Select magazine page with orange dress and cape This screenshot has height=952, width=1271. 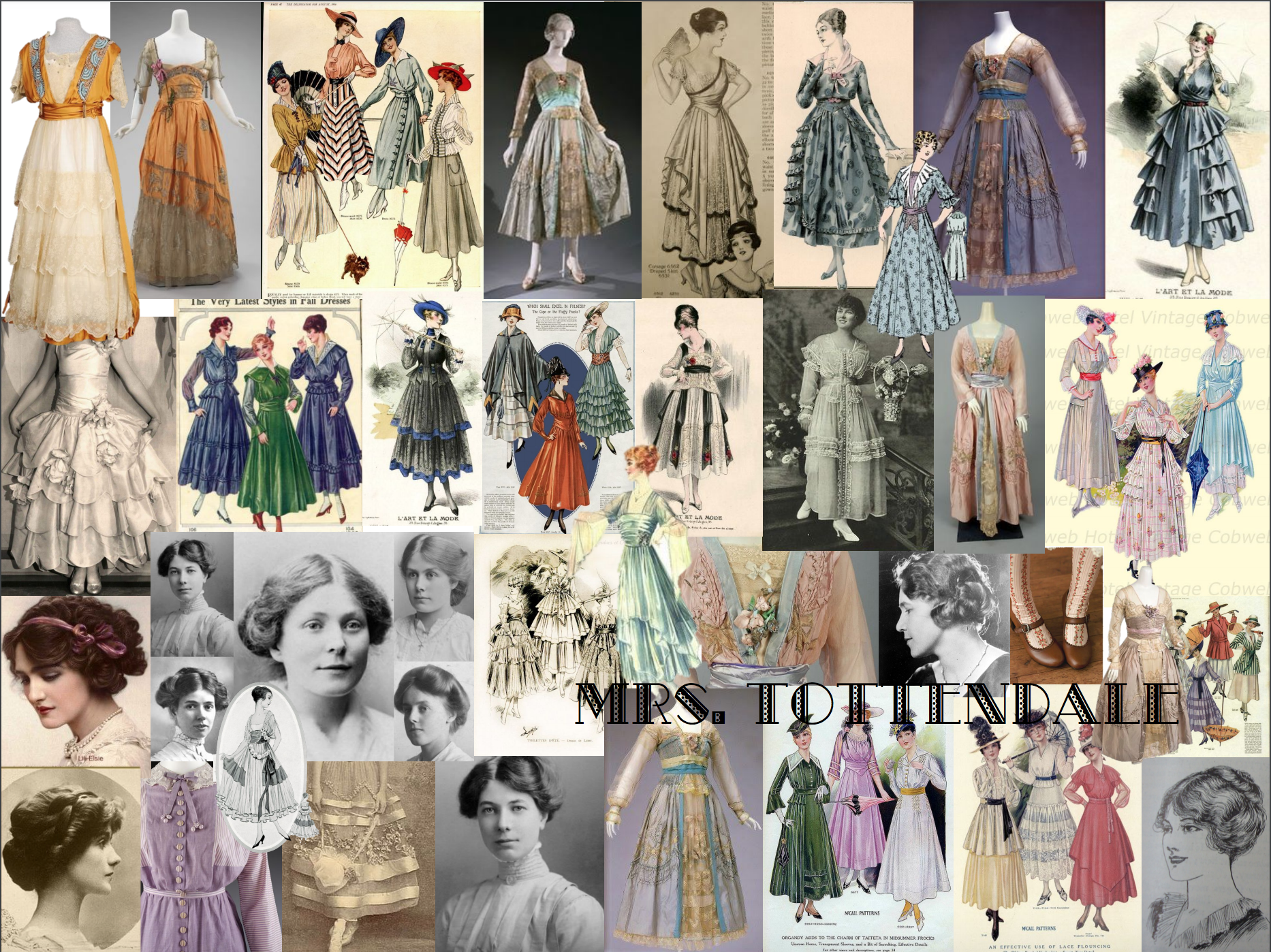click(x=559, y=417)
